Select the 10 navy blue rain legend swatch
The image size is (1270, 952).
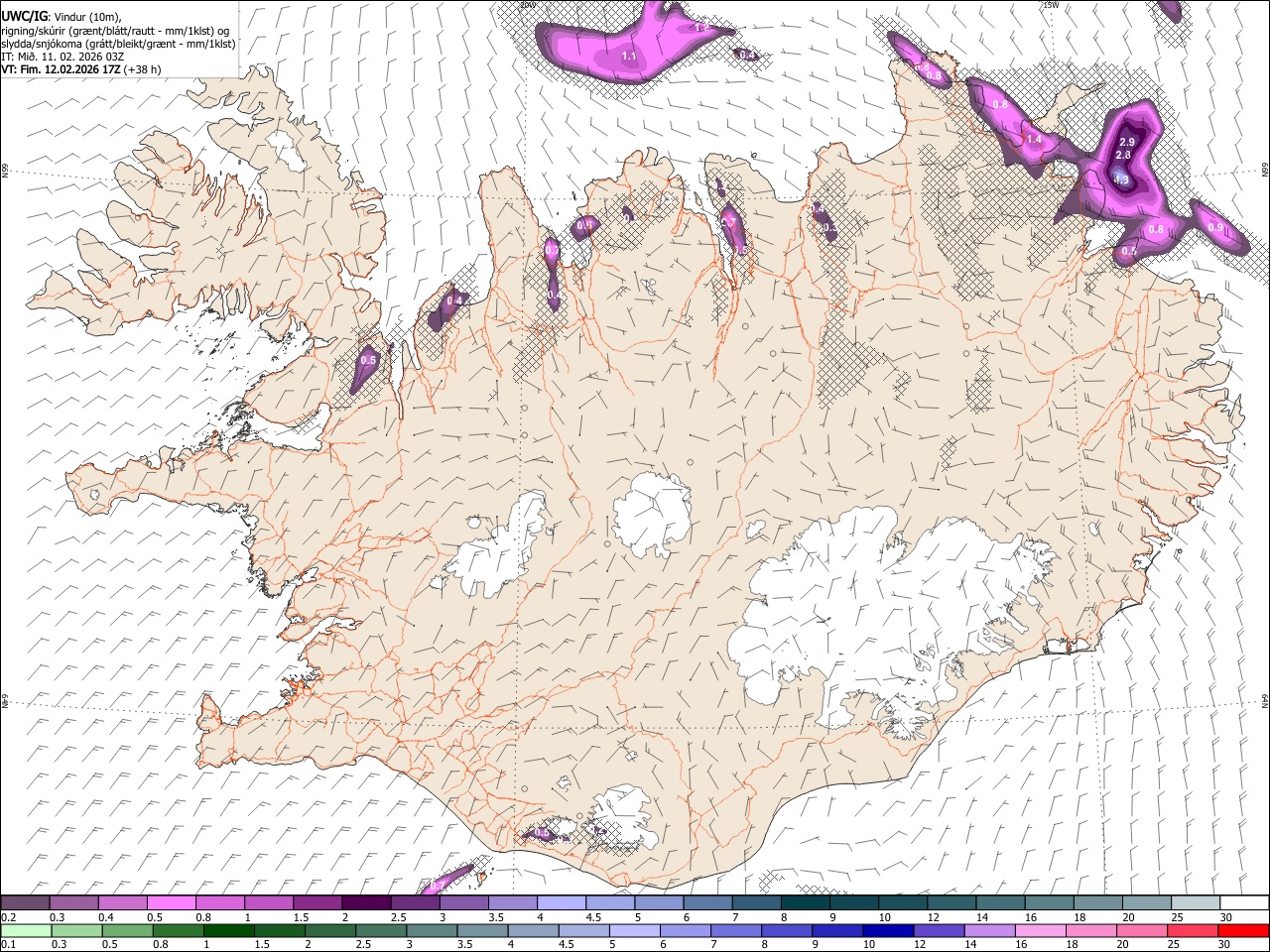(888, 930)
